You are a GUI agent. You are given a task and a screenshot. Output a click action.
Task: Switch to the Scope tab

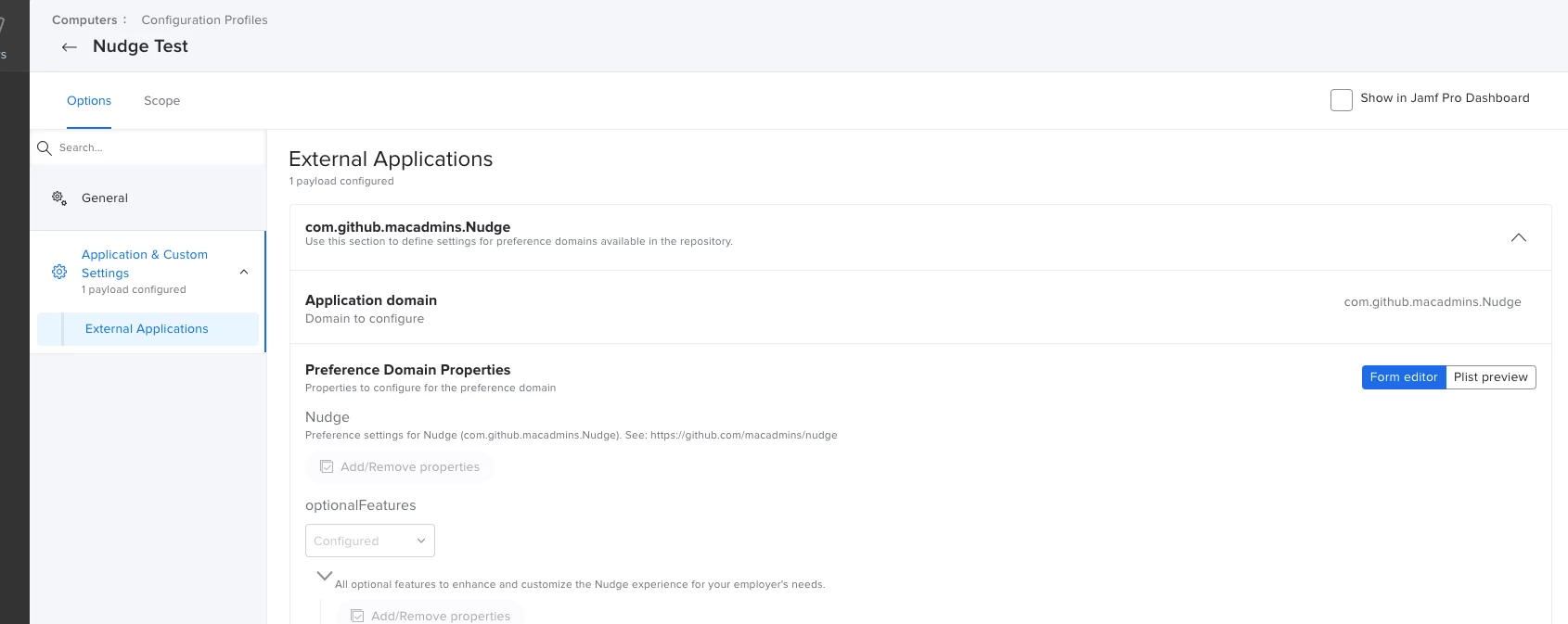(x=161, y=100)
